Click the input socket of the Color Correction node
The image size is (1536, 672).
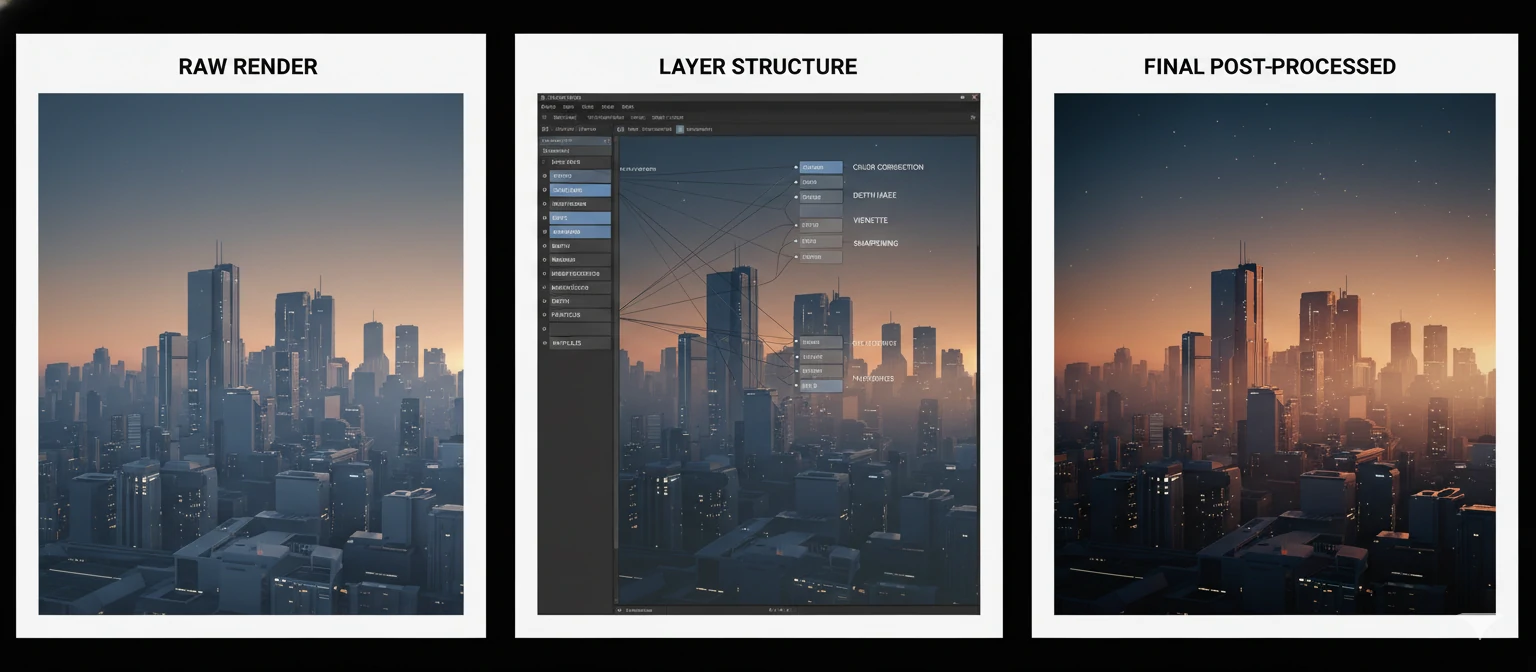tap(797, 167)
